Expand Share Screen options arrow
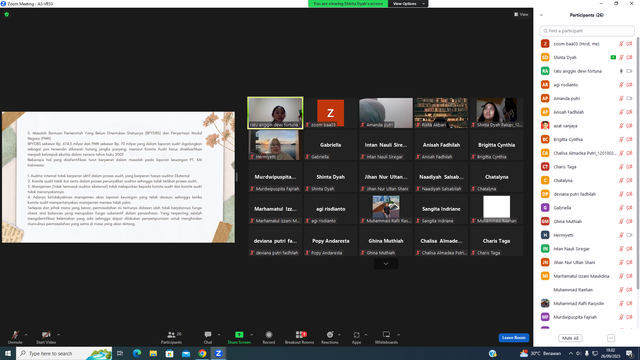This screenshot has height=360, width=640. [251, 335]
